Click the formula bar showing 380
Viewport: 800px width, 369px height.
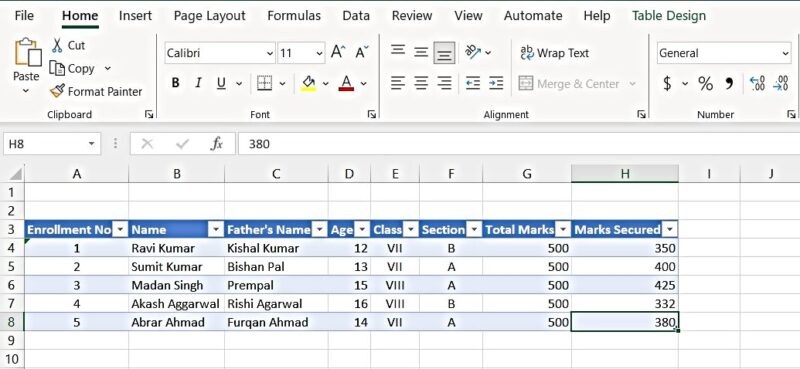tap(519, 144)
